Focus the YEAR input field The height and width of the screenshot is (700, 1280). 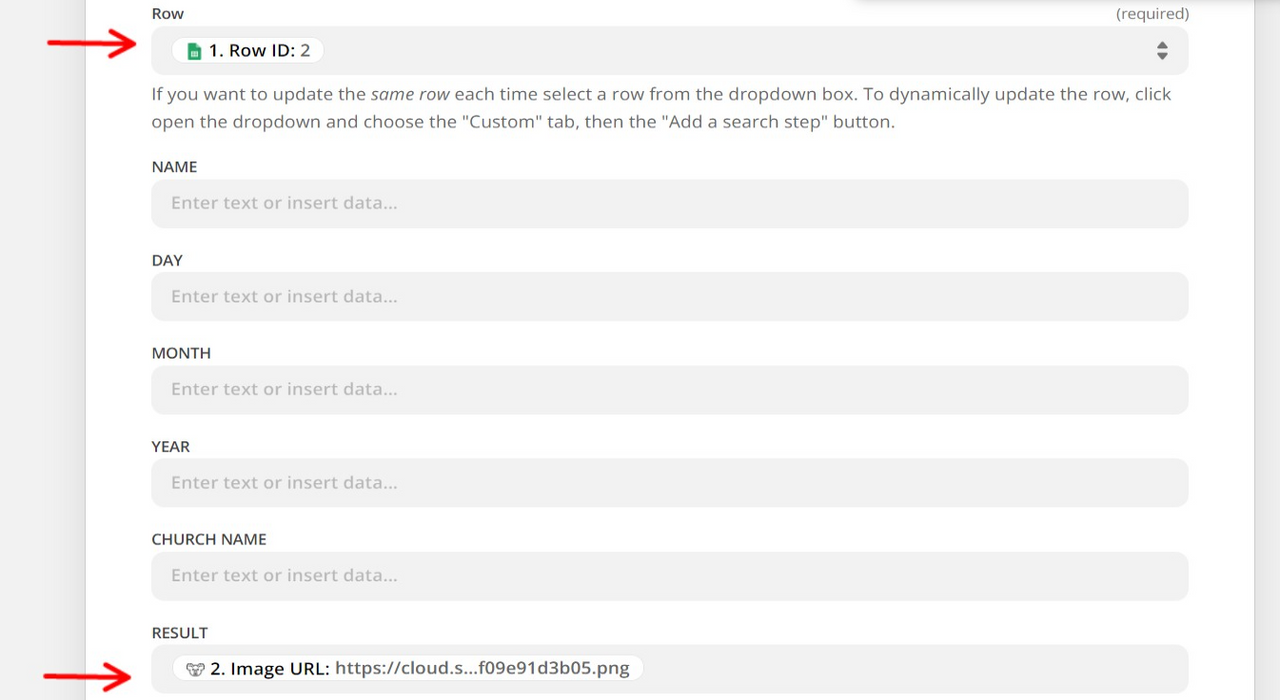669,482
